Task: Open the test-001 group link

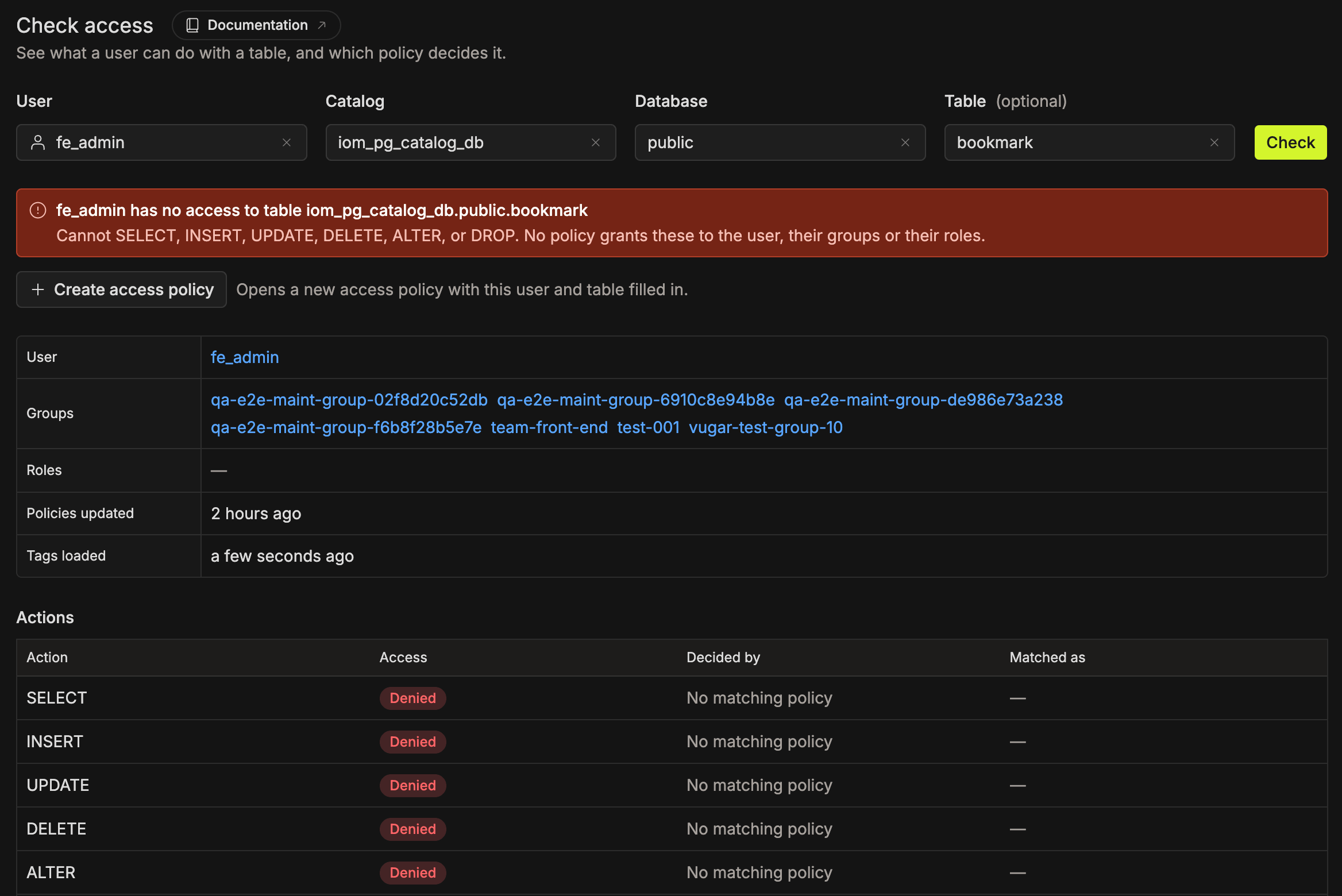Action: (649, 427)
